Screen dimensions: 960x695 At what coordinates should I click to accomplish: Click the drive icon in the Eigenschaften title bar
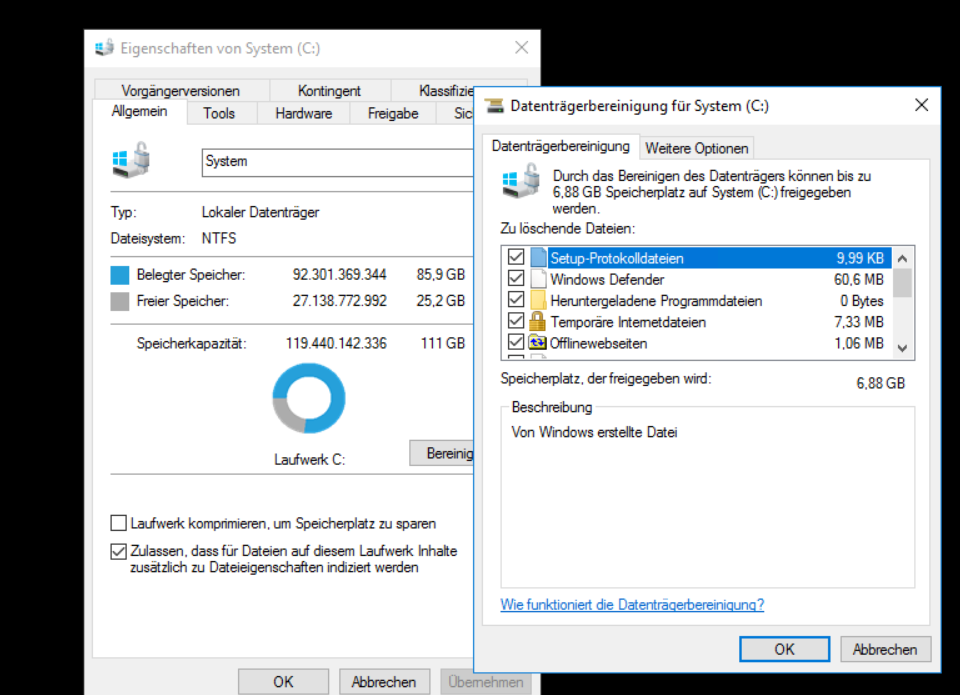coord(104,48)
